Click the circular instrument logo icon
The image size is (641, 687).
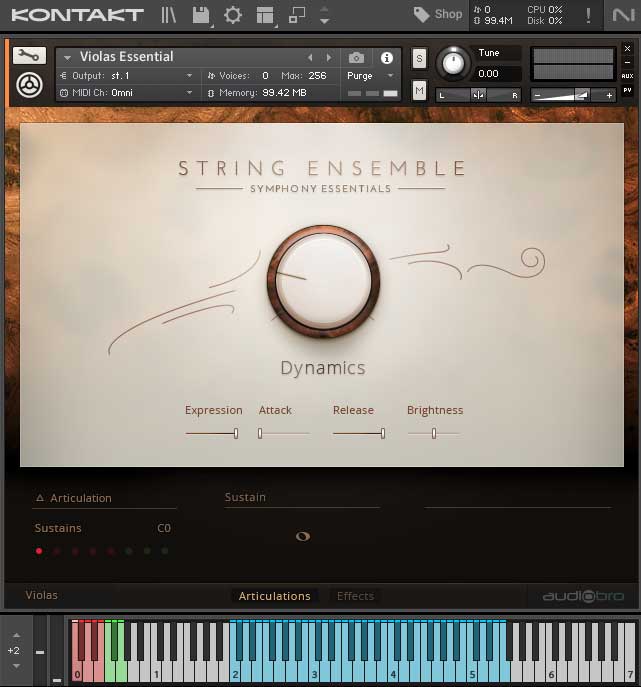(x=29, y=85)
